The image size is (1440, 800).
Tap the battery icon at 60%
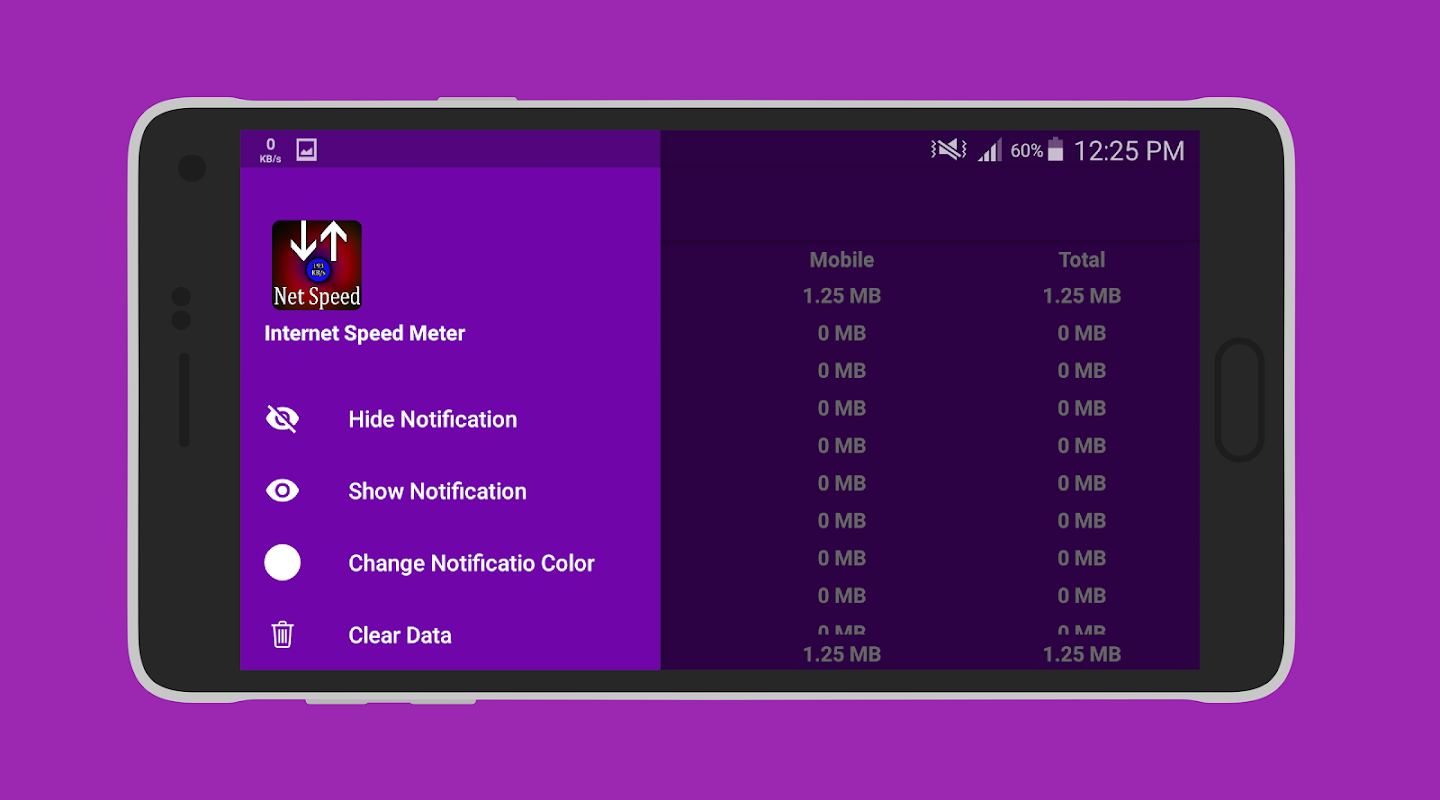(x=1055, y=151)
